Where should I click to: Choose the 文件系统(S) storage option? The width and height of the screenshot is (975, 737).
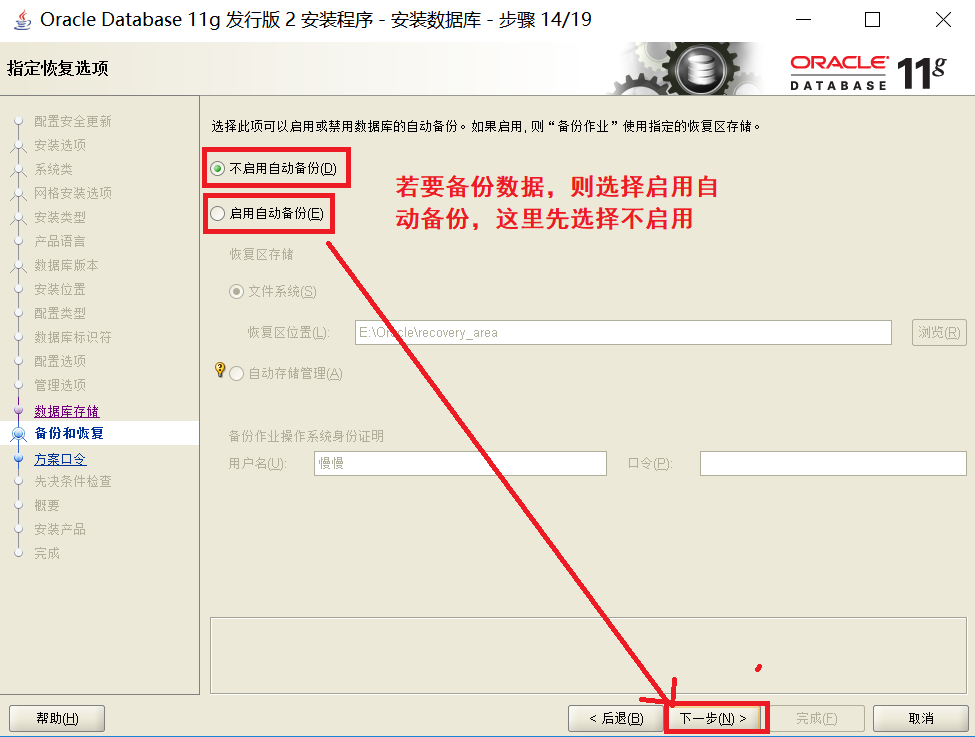tap(236, 291)
